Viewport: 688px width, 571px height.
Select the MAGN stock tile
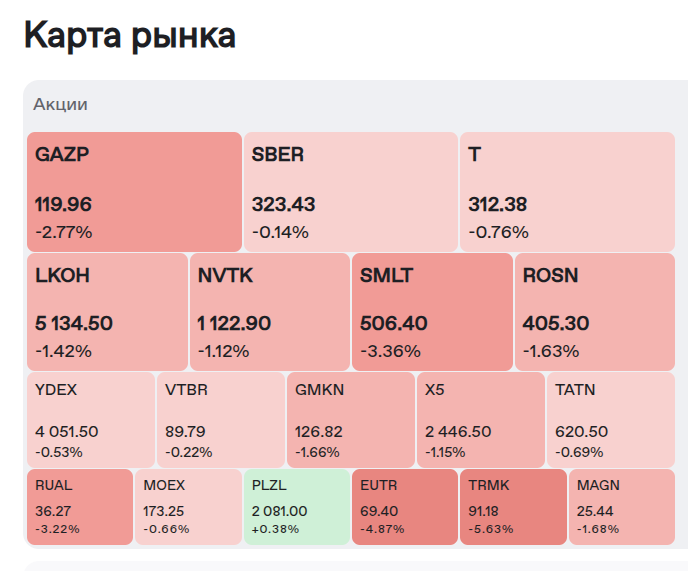pyautogui.click(x=622, y=507)
